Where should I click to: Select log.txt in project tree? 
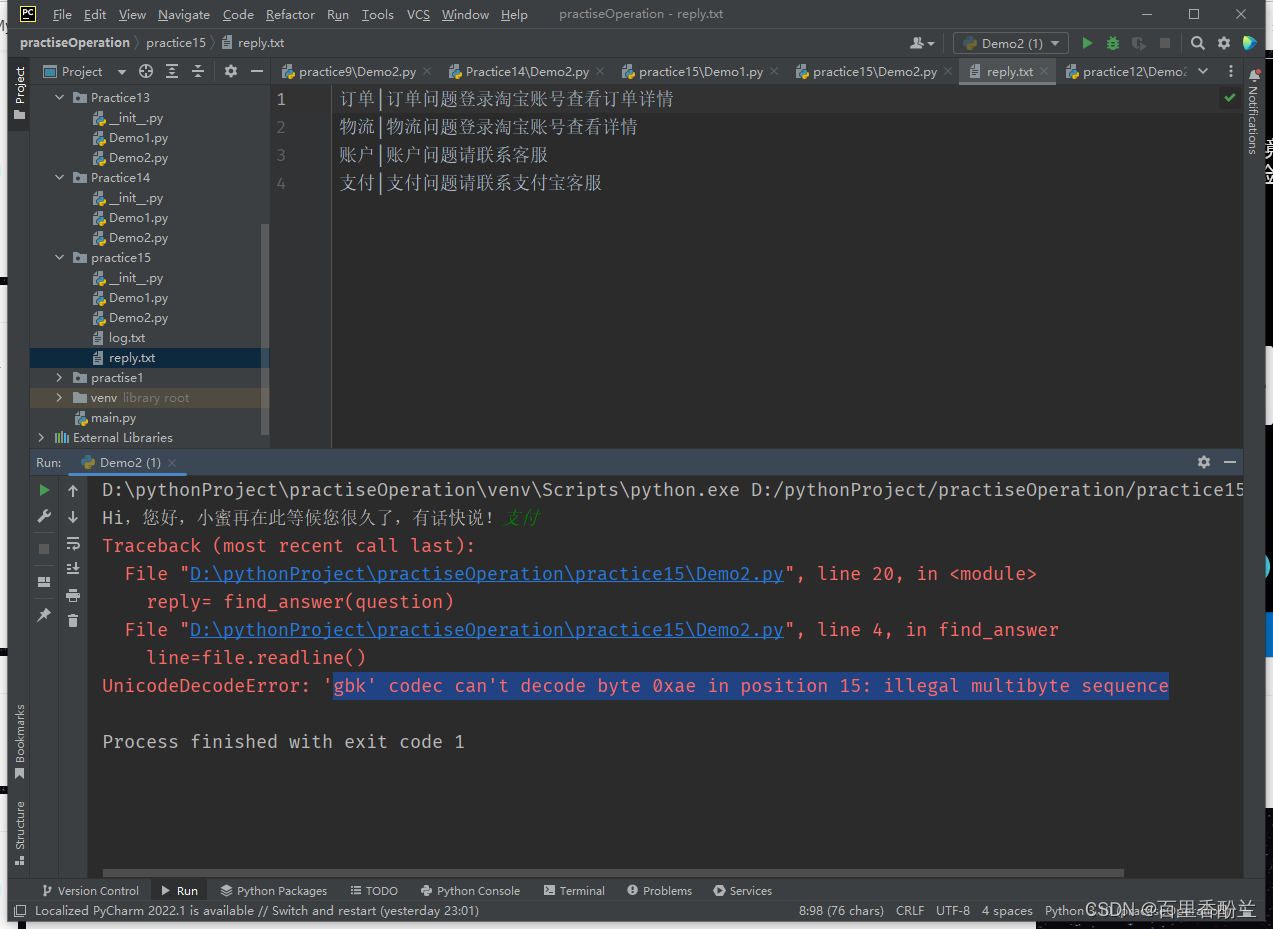click(x=127, y=337)
